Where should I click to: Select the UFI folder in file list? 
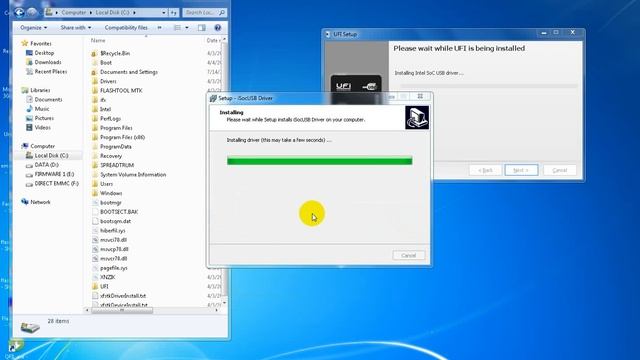pos(104,286)
